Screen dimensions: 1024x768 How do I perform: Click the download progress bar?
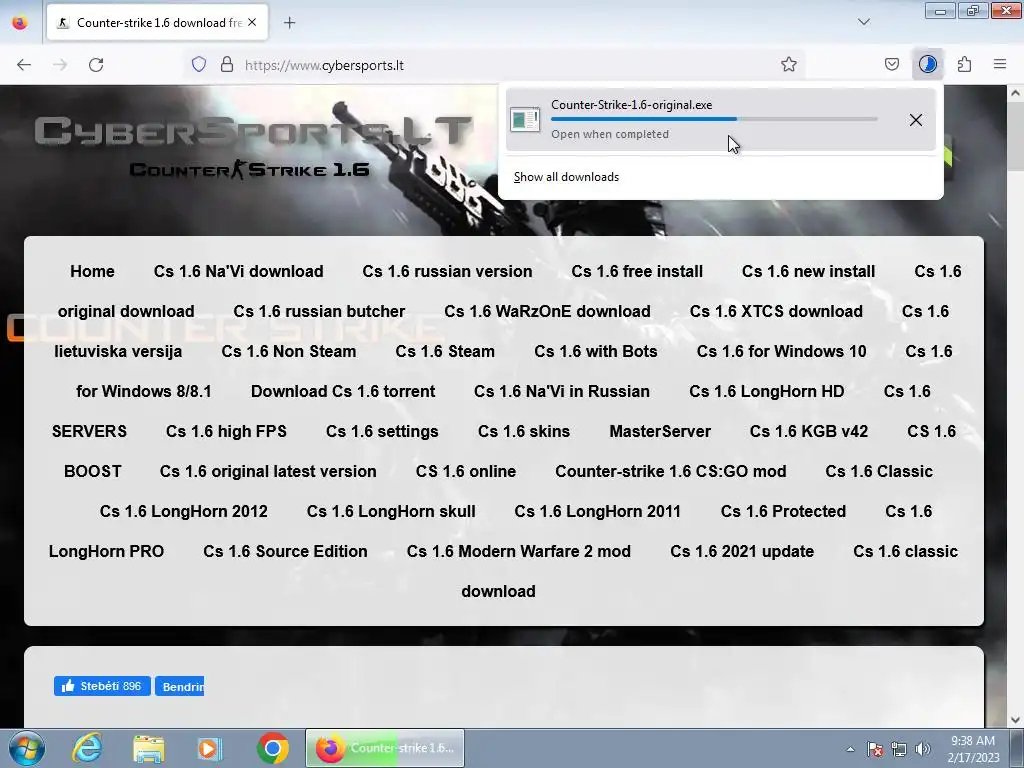click(x=714, y=119)
